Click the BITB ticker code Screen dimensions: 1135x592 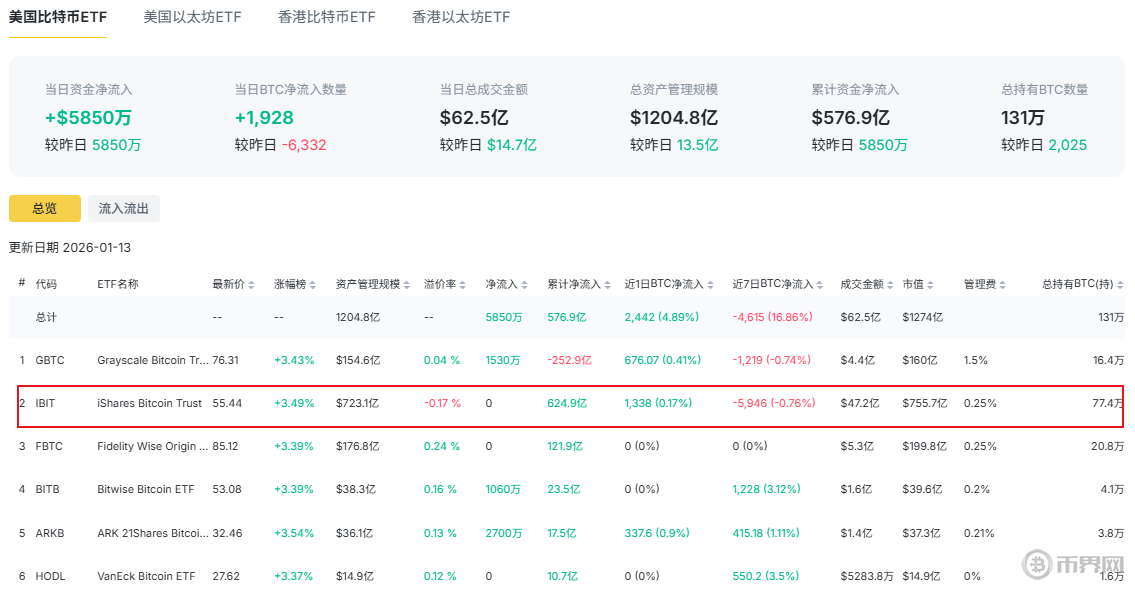(48, 489)
